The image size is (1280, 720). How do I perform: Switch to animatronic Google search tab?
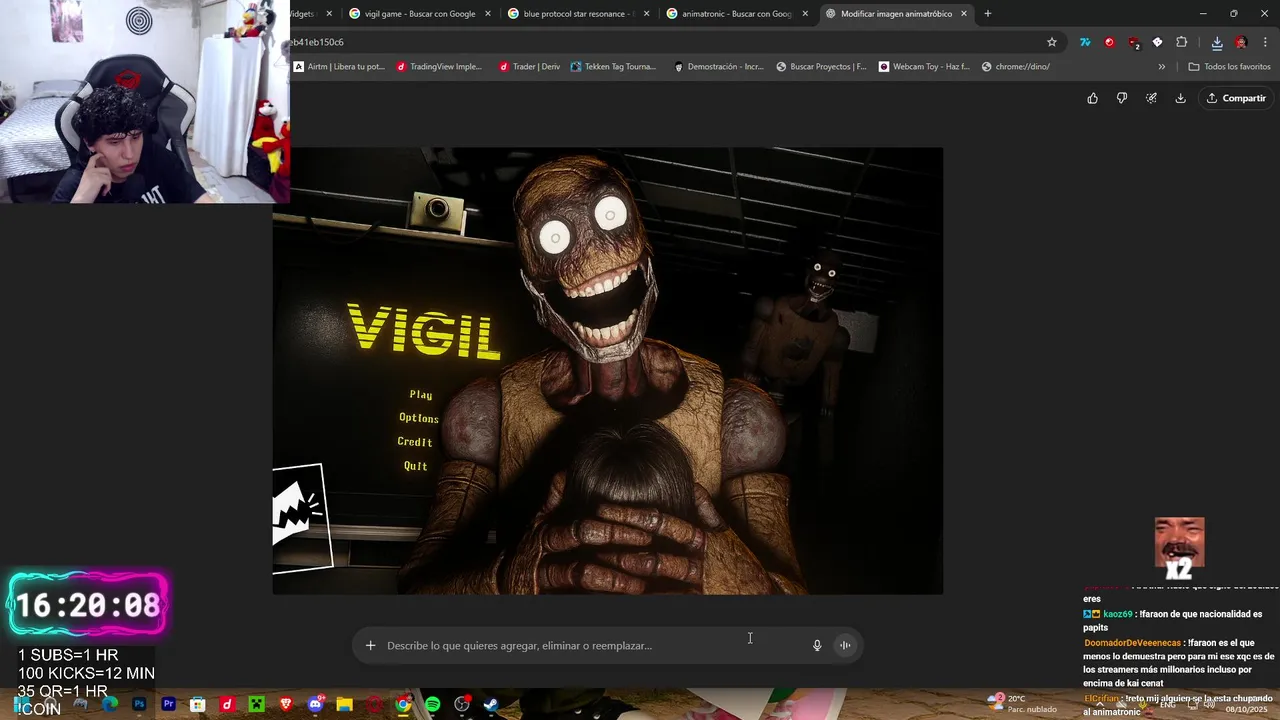pyautogui.click(x=736, y=14)
